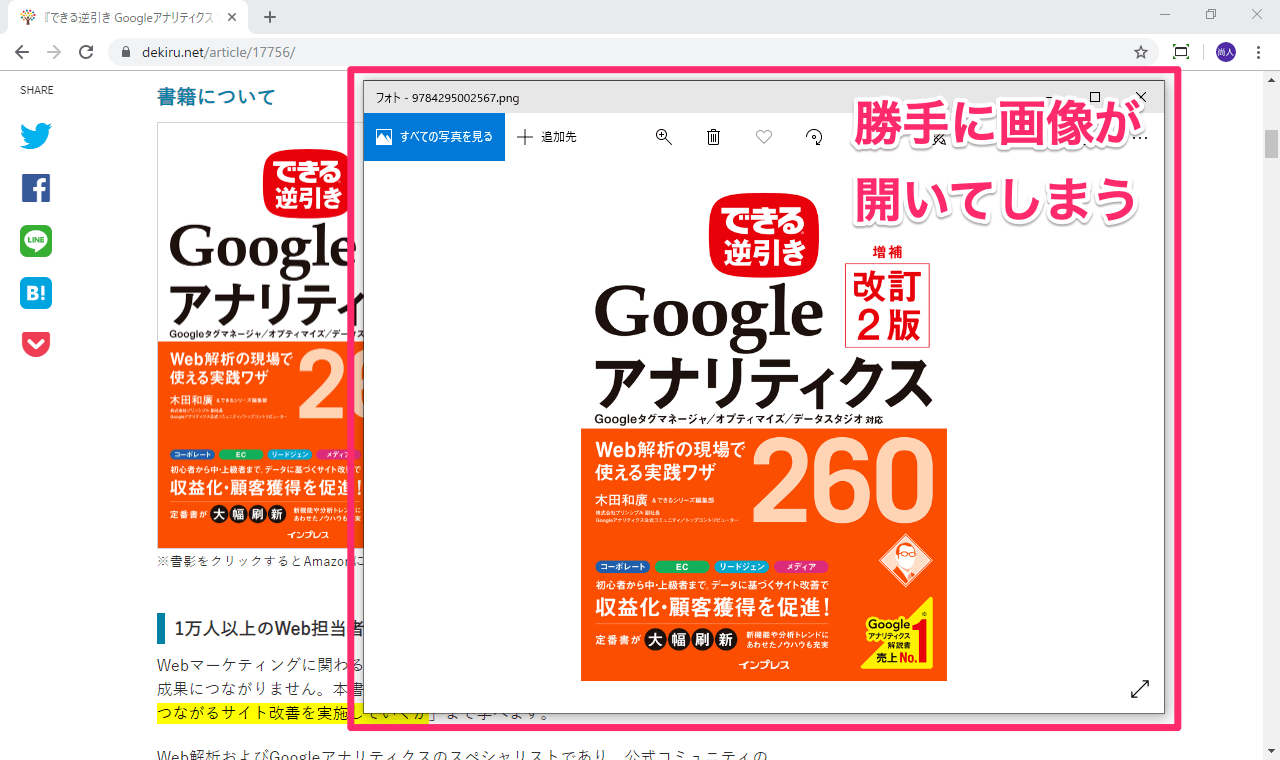Viewport: 1280px width, 760px height.
Task: Click the capture icon beside bookmark star
Action: (x=1181, y=52)
